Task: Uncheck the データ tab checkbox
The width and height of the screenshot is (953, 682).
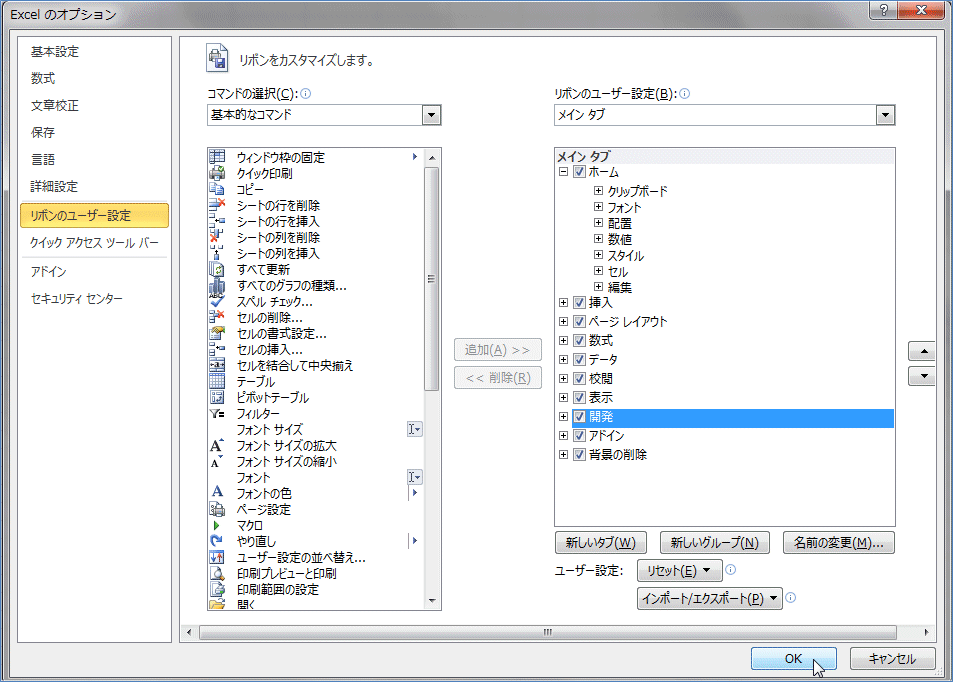Action: tap(579, 359)
